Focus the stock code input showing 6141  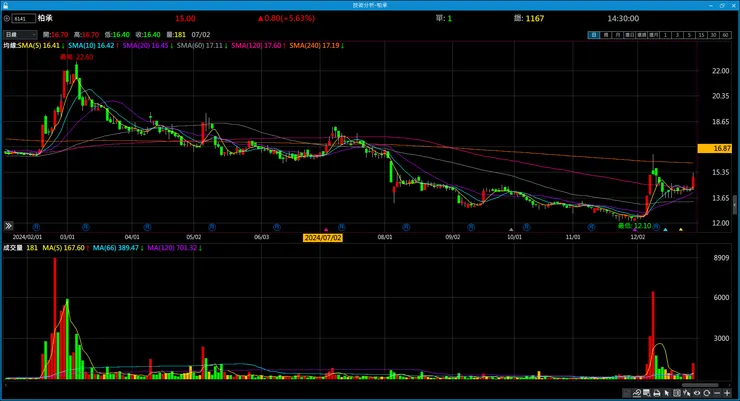(x=24, y=18)
